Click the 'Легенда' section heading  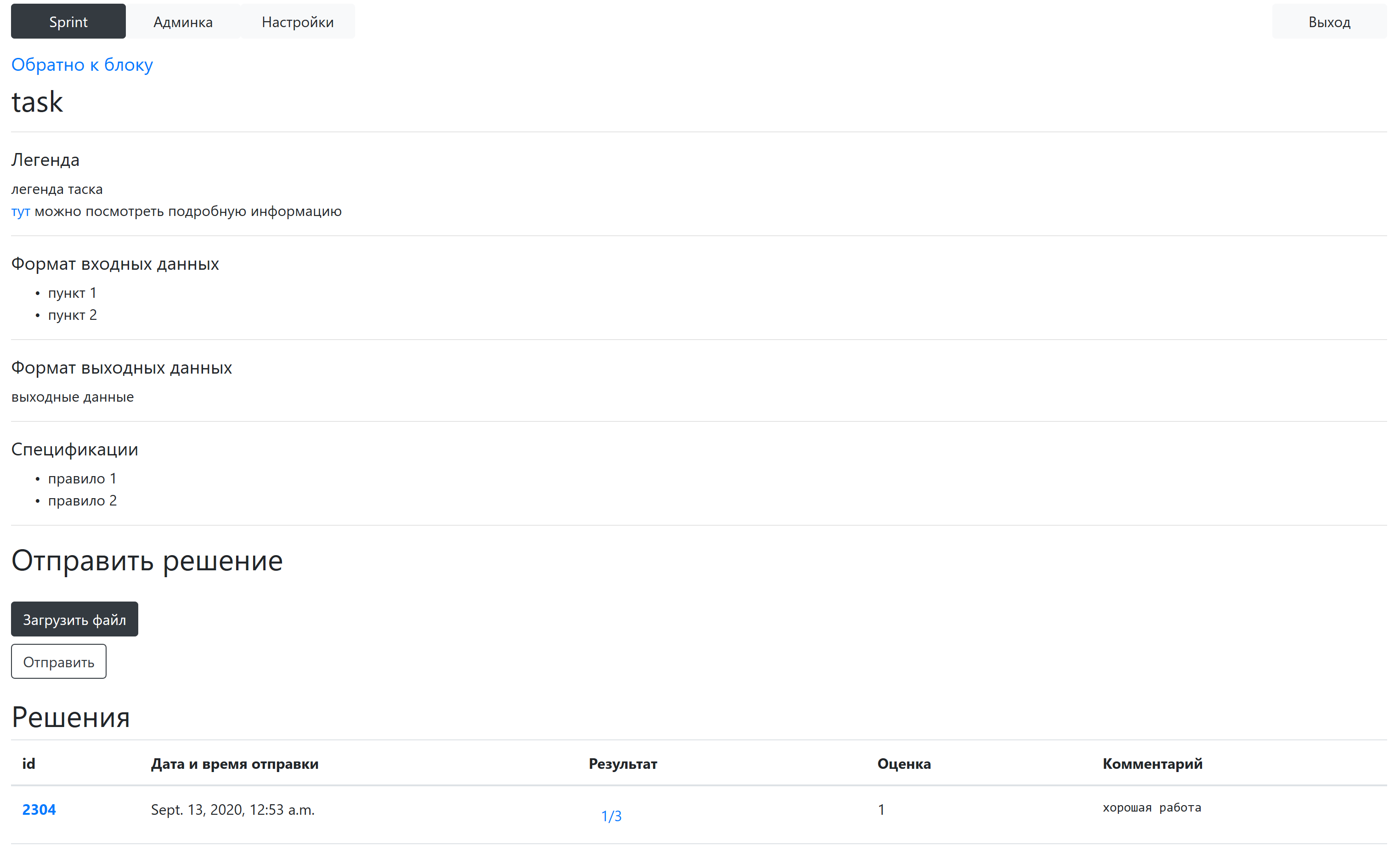45,160
